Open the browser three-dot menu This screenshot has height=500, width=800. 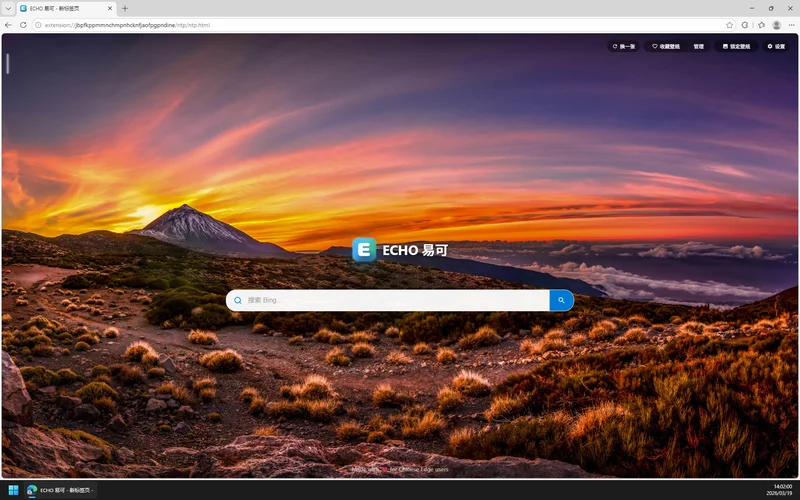click(791, 25)
